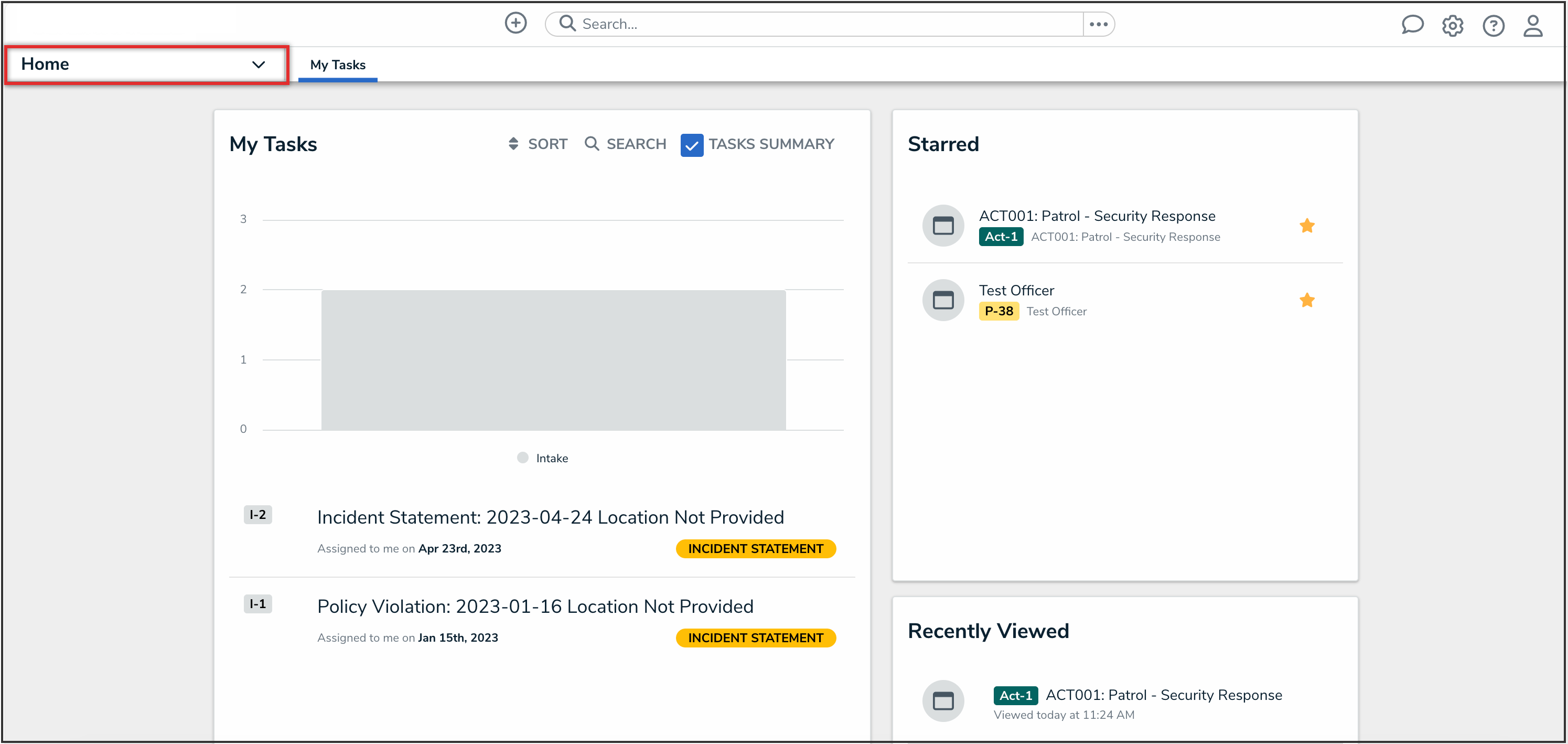Uncheck the Tasks Summary checkbox
The image size is (1568, 744).
tap(692, 145)
